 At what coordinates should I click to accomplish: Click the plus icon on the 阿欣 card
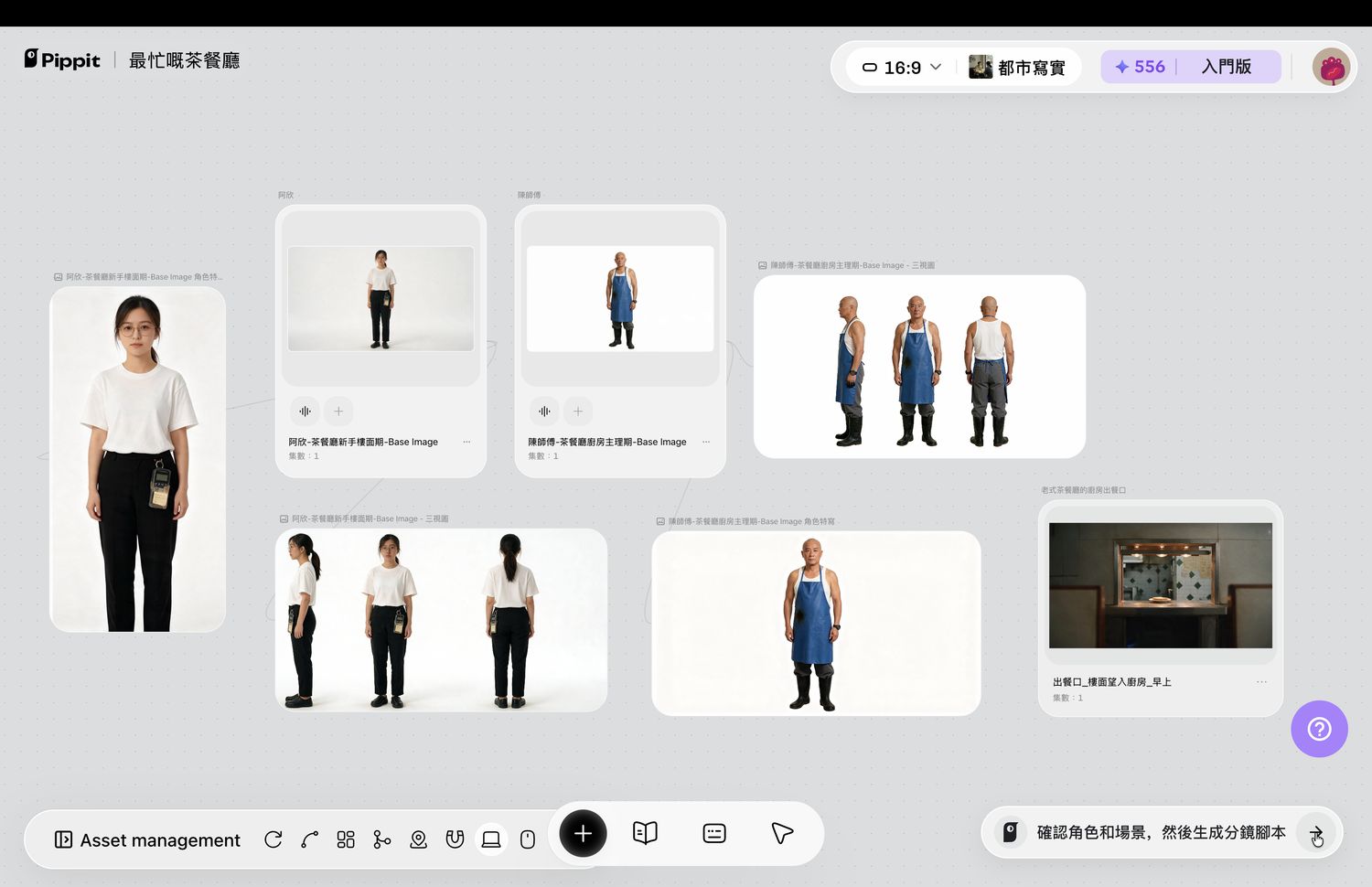coord(338,411)
